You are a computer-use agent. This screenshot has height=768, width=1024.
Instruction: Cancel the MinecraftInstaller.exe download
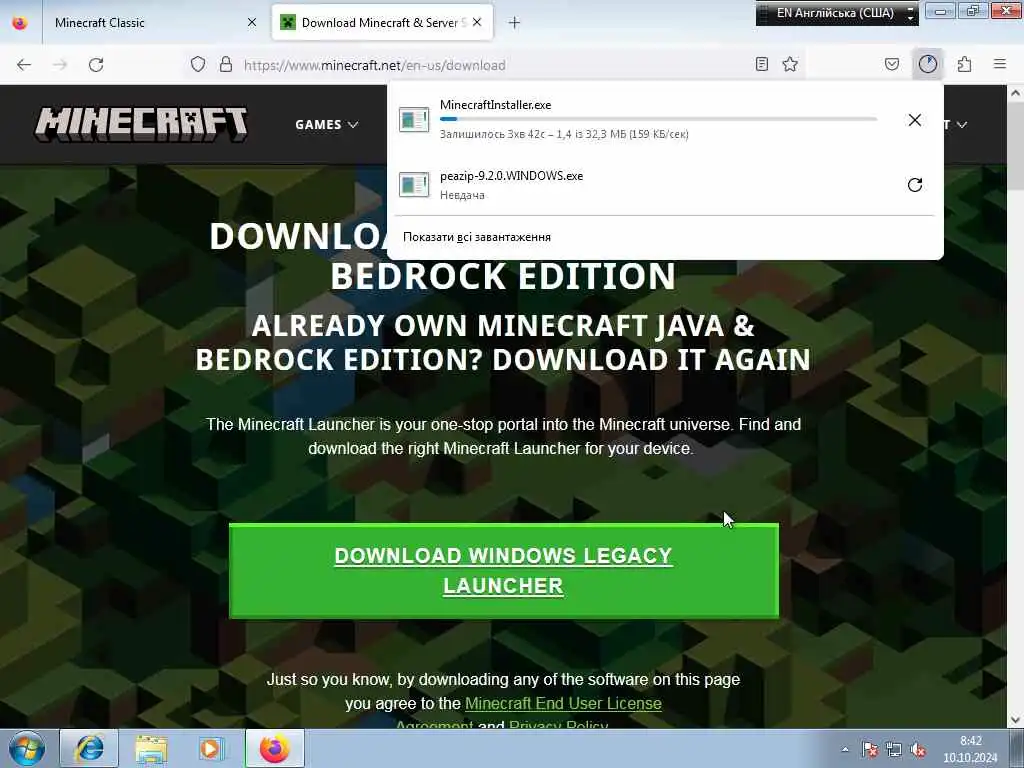click(915, 120)
